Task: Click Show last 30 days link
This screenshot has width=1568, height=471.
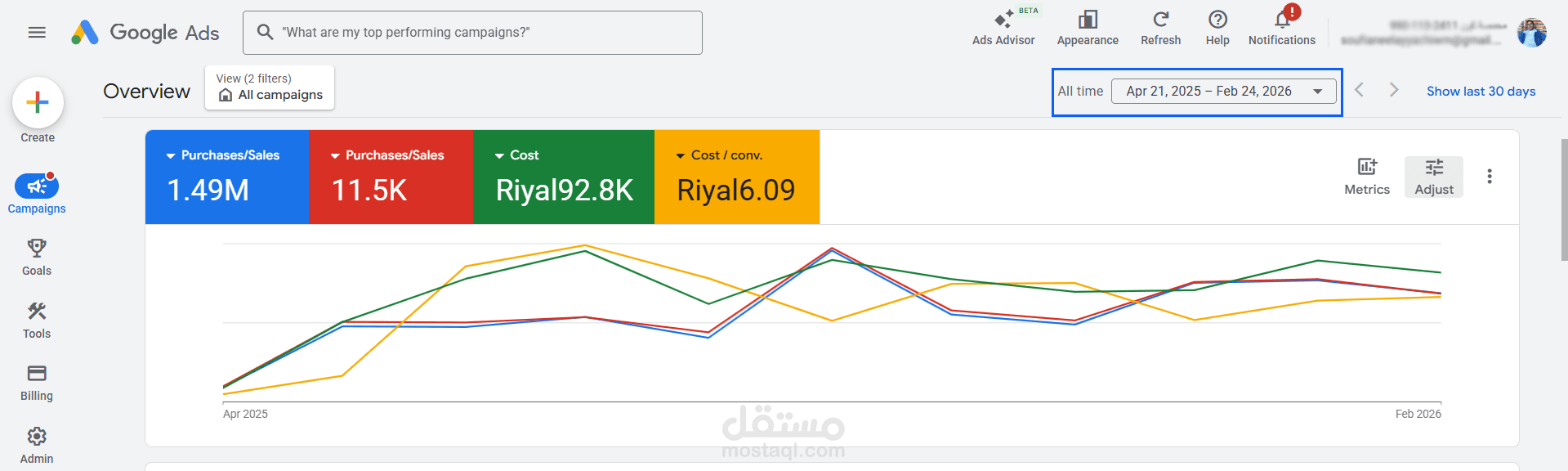Action: coord(1481,92)
